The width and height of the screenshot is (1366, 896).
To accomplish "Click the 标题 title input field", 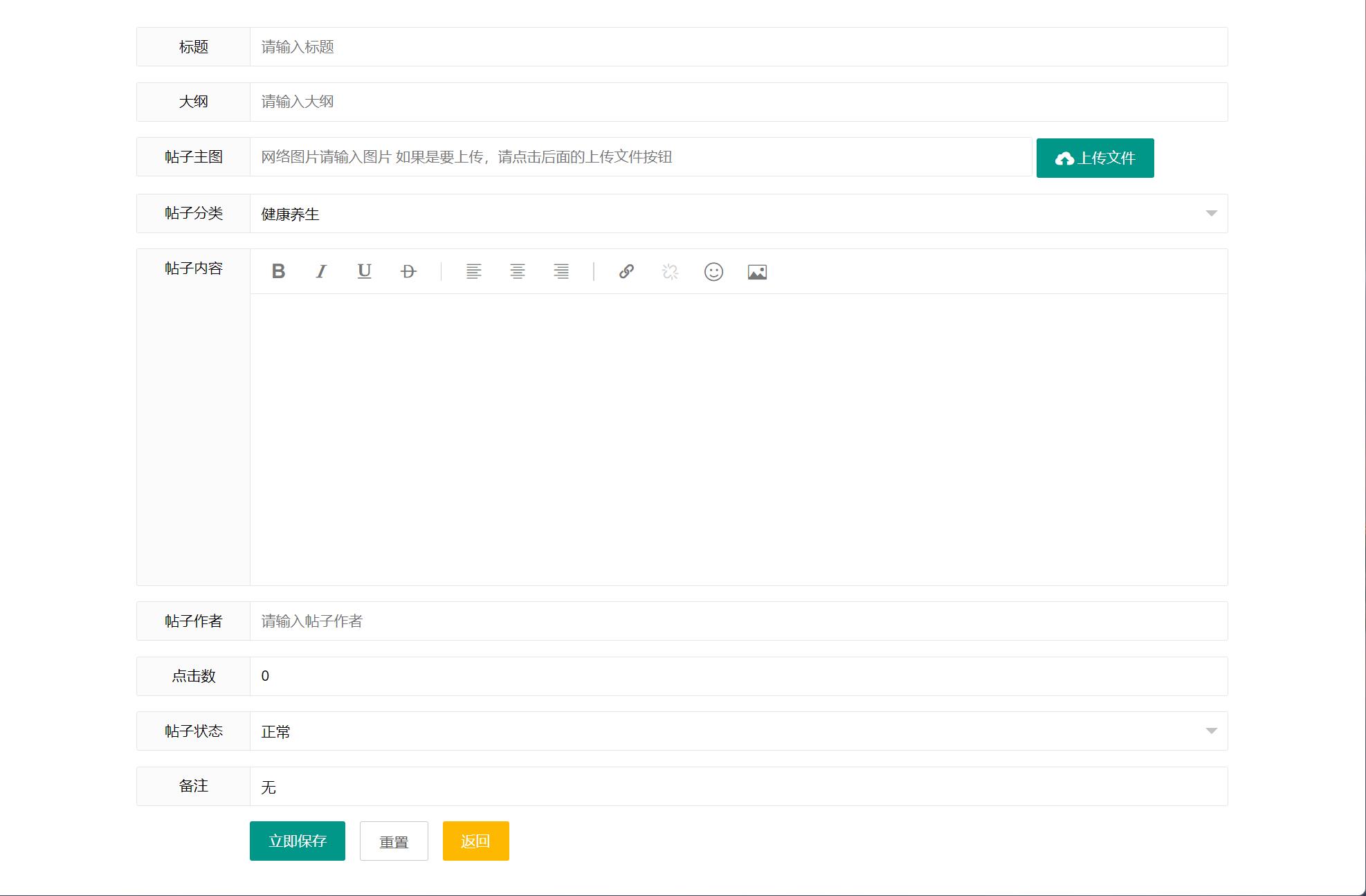I will [623, 46].
